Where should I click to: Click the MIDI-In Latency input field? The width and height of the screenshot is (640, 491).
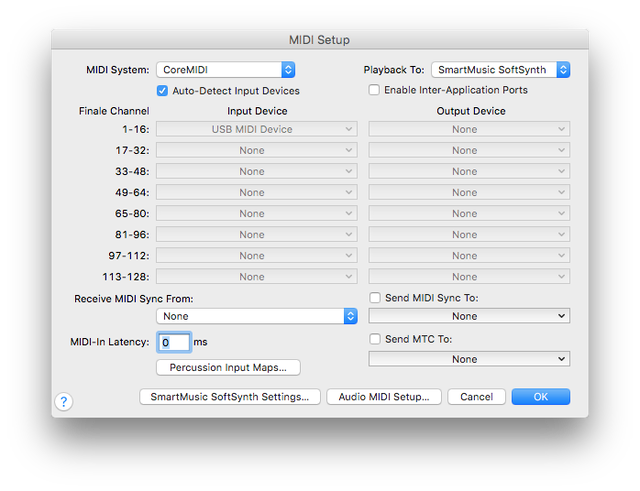[174, 342]
